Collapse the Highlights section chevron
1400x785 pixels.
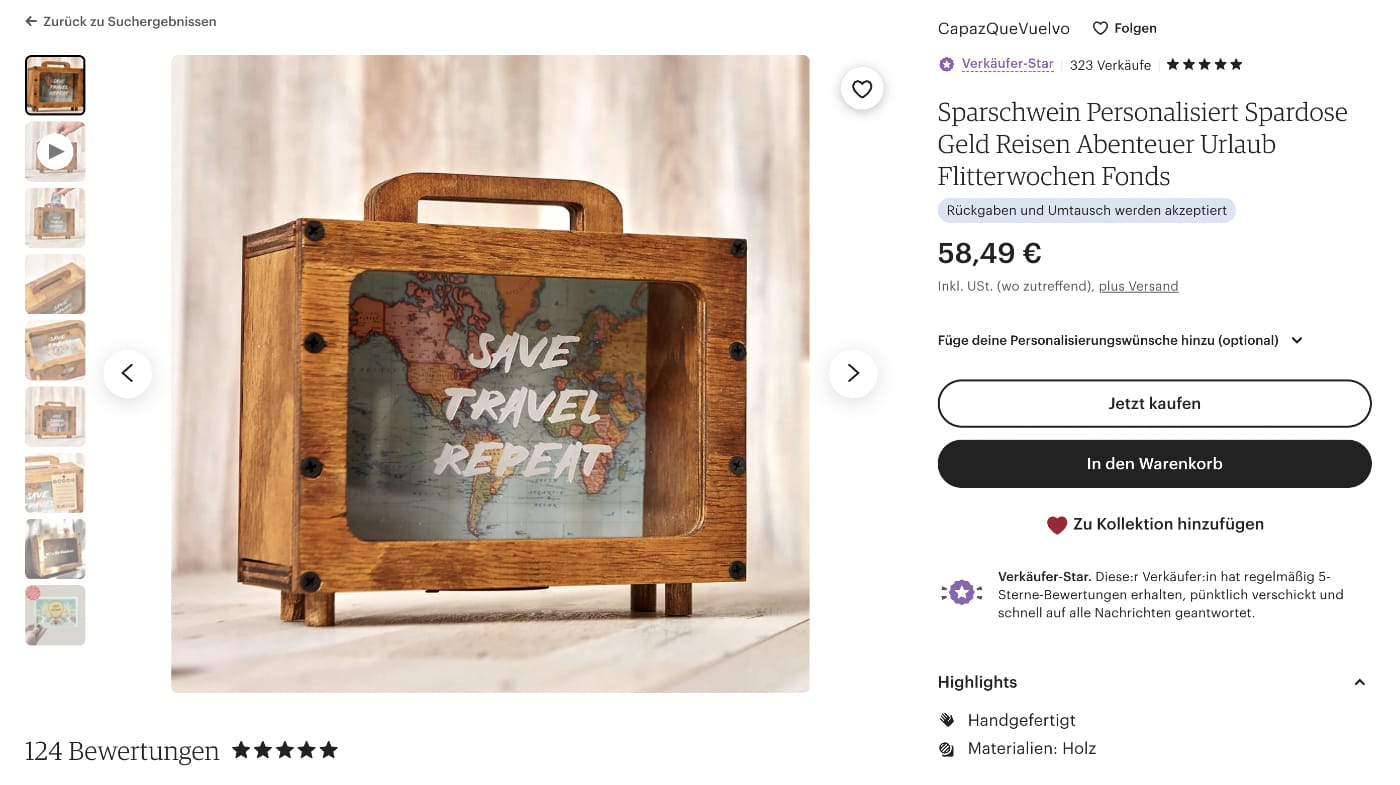[1360, 681]
